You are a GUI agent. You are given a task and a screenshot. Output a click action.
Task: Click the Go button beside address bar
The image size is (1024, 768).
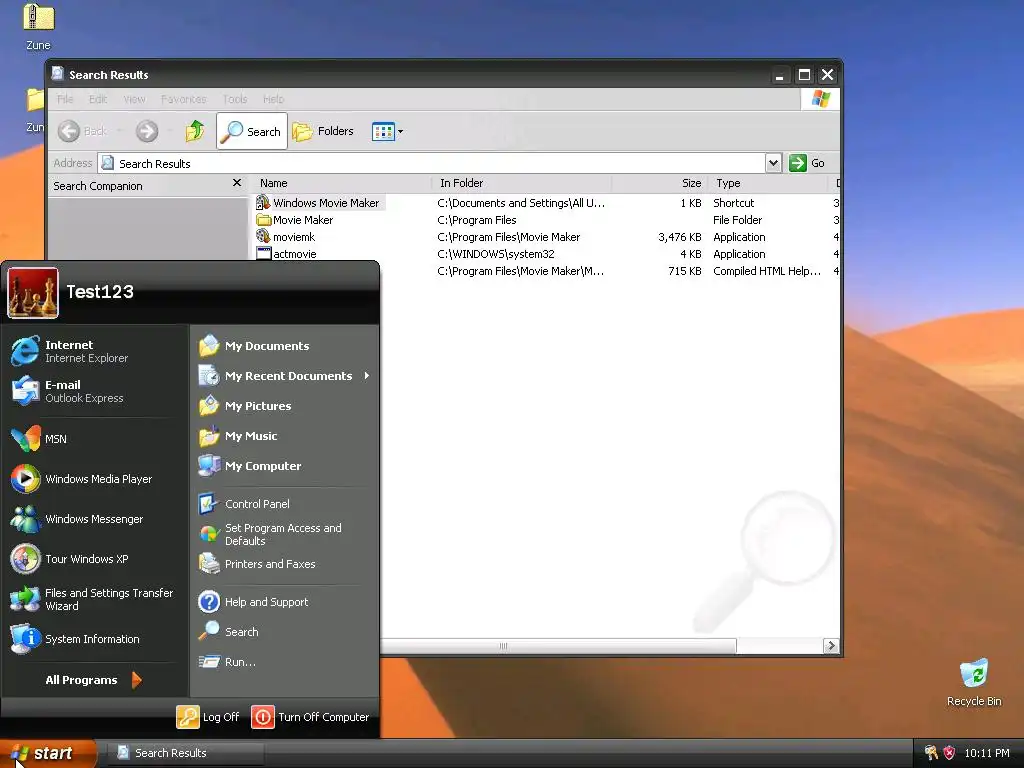[807, 163]
